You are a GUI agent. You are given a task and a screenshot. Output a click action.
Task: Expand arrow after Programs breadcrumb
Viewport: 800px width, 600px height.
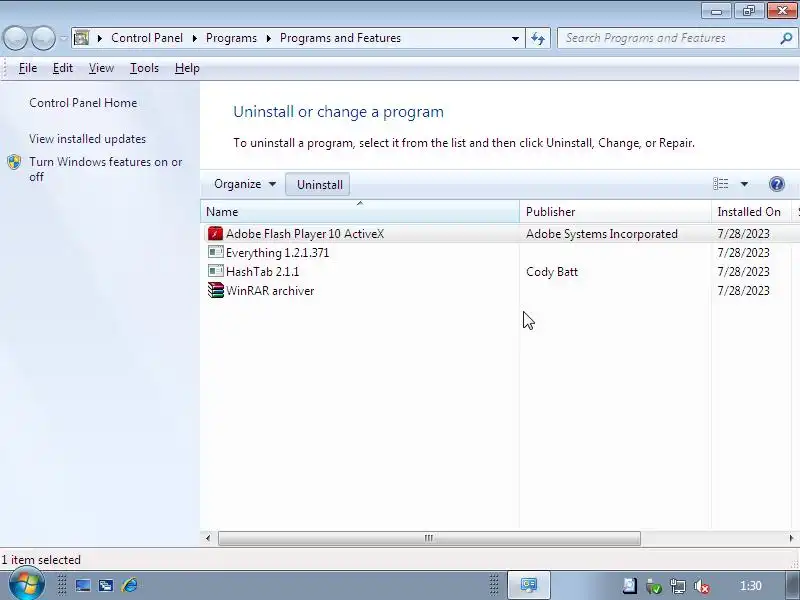(x=269, y=38)
